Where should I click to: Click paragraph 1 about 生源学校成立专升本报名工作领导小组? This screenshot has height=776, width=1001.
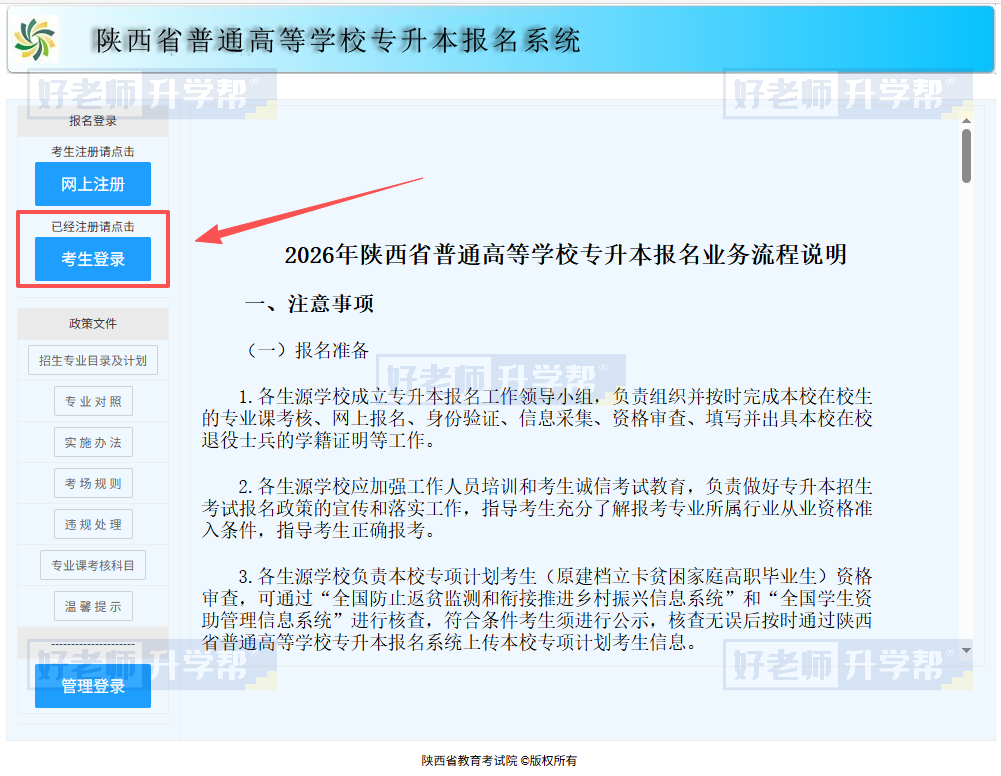pyautogui.click(x=537, y=418)
